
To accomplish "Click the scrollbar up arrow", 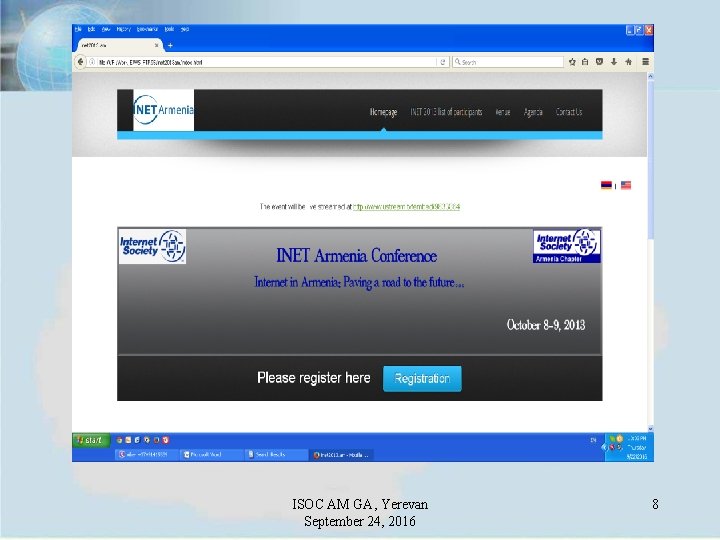I will pyautogui.click(x=650, y=77).
